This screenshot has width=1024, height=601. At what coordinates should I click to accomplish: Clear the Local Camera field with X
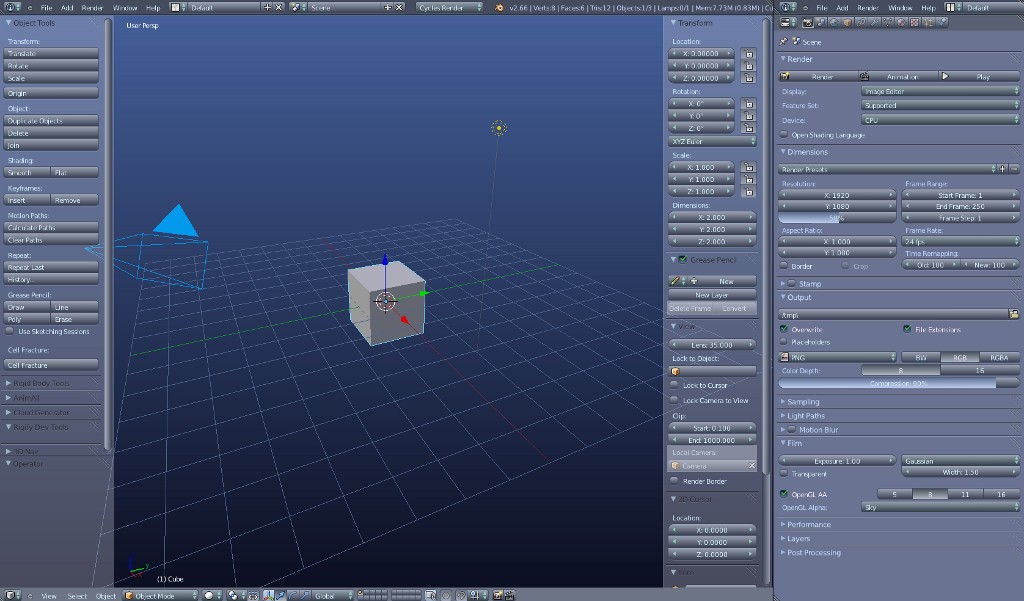point(751,466)
